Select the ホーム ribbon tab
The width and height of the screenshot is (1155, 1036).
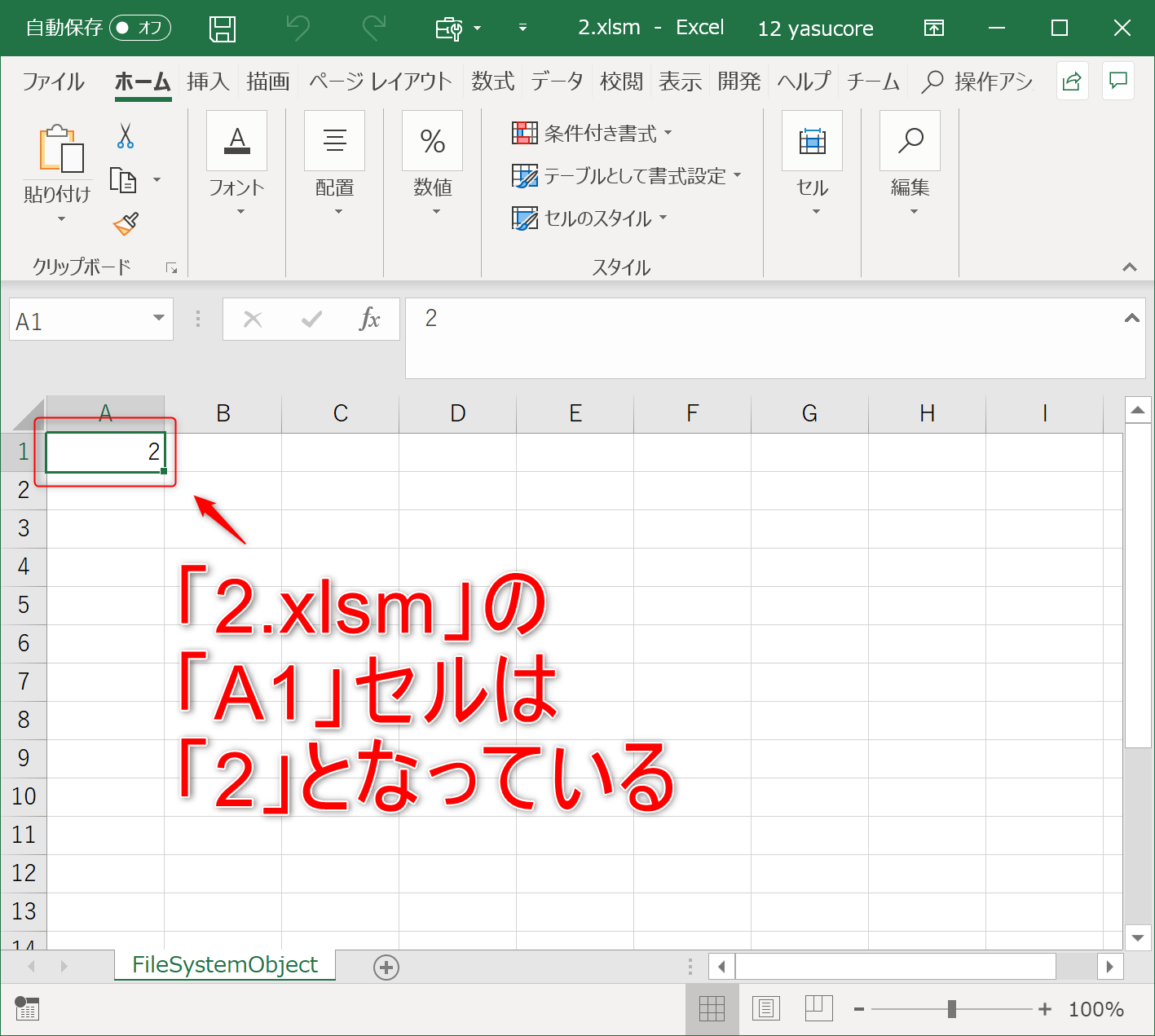coord(143,82)
